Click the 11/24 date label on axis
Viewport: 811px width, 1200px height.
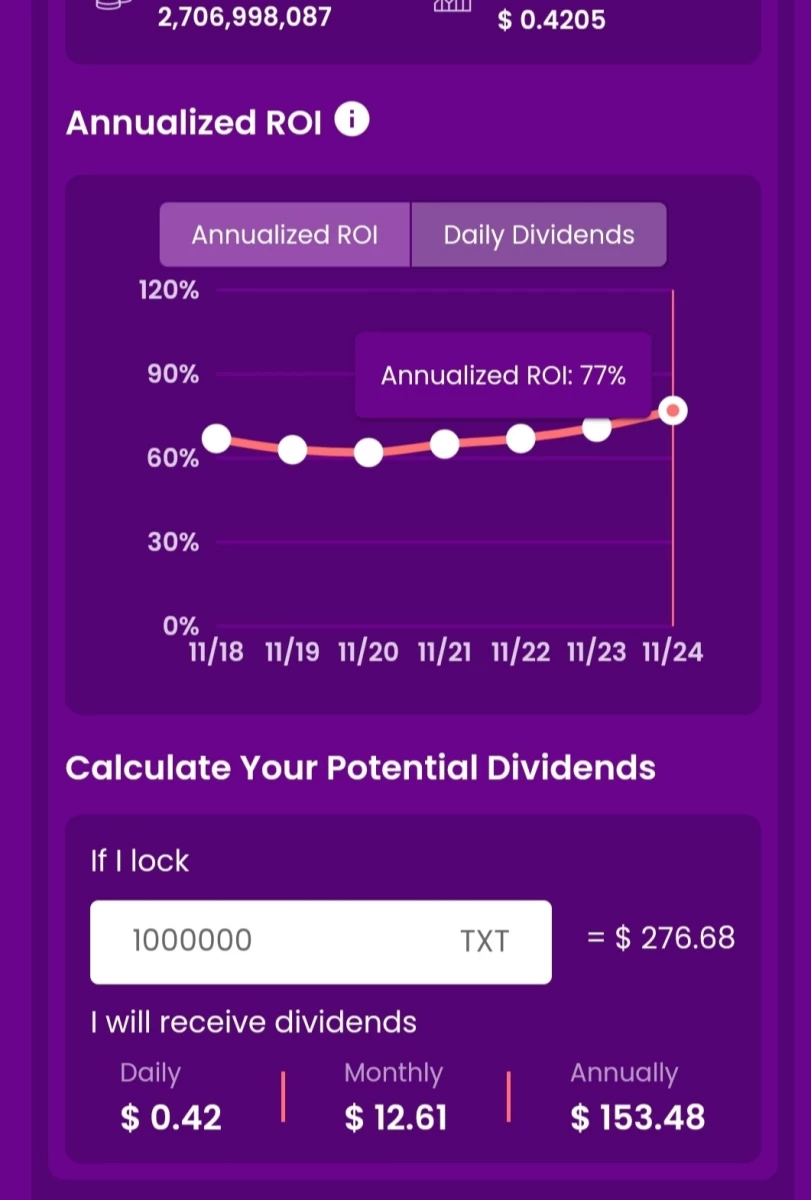pyautogui.click(x=673, y=653)
